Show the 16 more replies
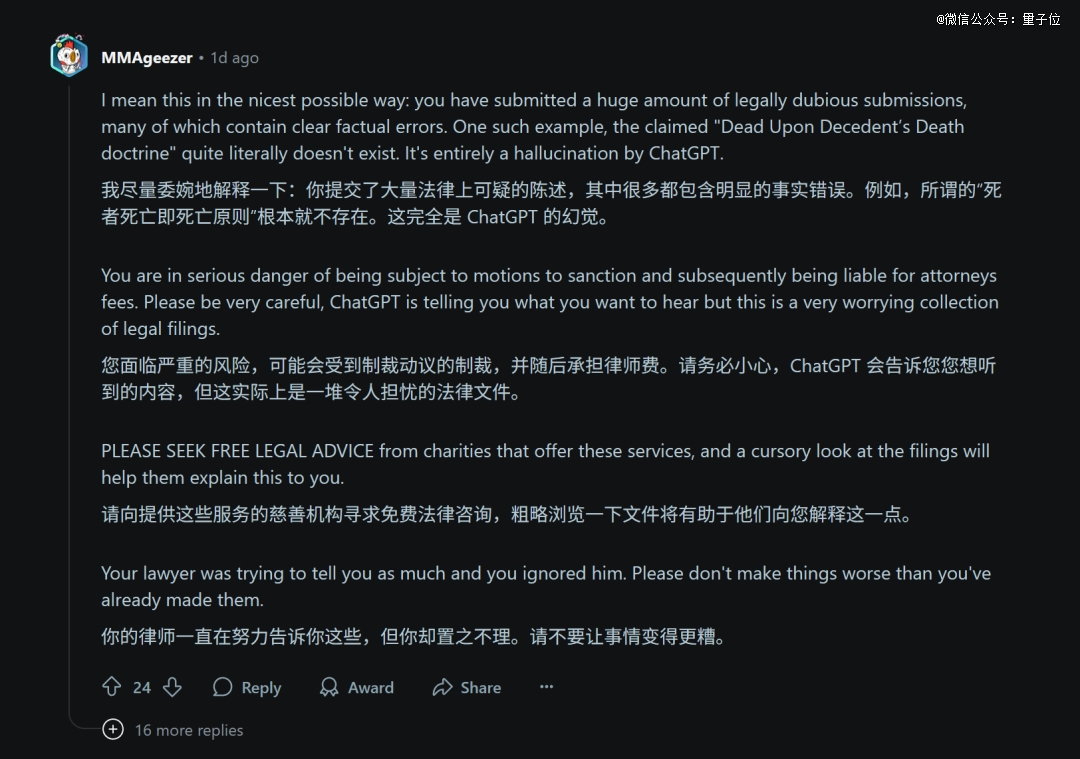Image resolution: width=1080 pixels, height=759 pixels. [189, 730]
